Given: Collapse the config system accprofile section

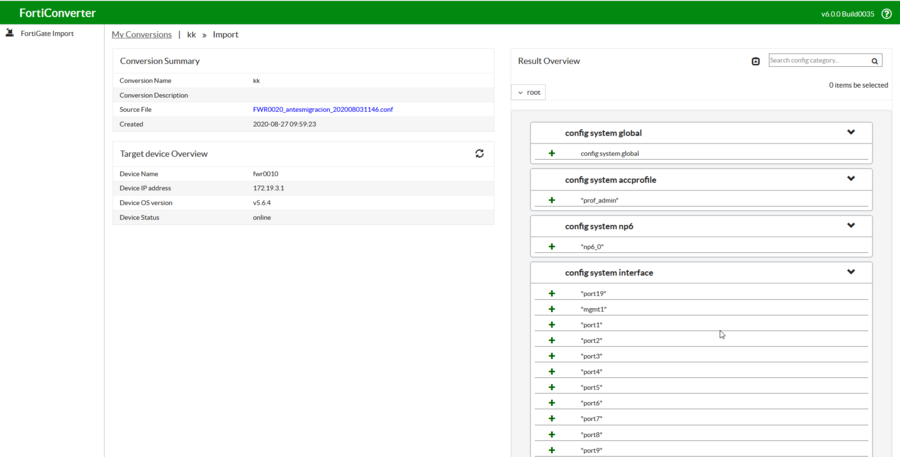Looking at the screenshot, I should (851, 179).
